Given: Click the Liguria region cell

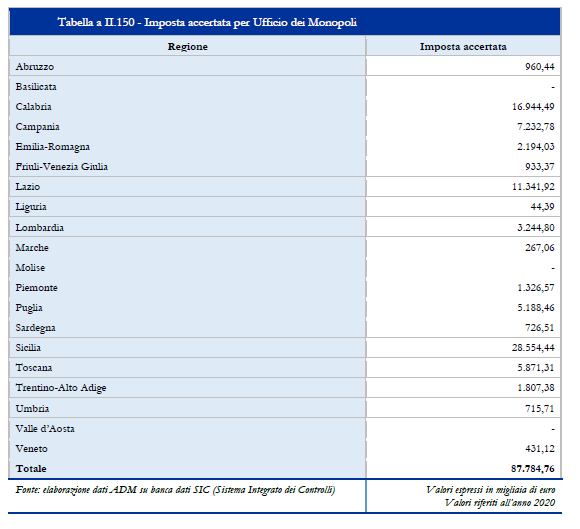Looking at the screenshot, I should coord(188,207).
